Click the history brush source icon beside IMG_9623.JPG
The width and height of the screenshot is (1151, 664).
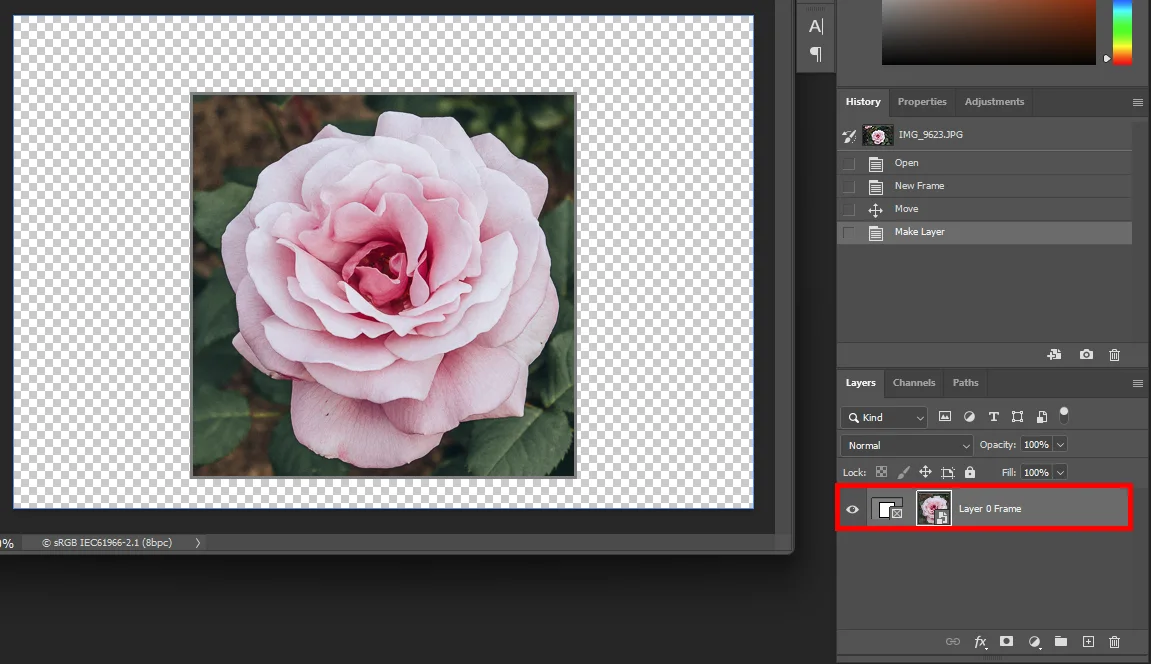pos(849,135)
